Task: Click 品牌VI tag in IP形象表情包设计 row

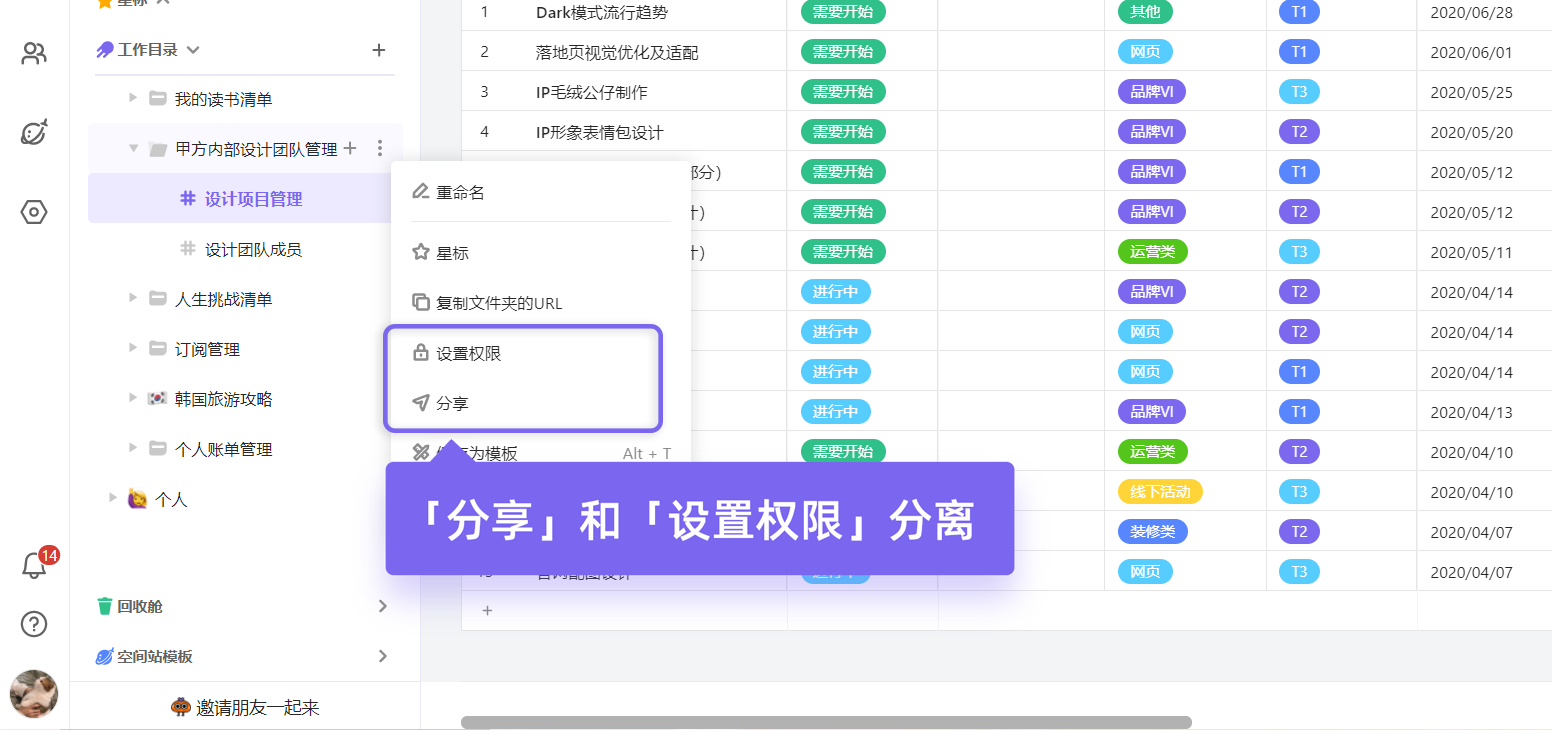Action: click(x=1152, y=132)
